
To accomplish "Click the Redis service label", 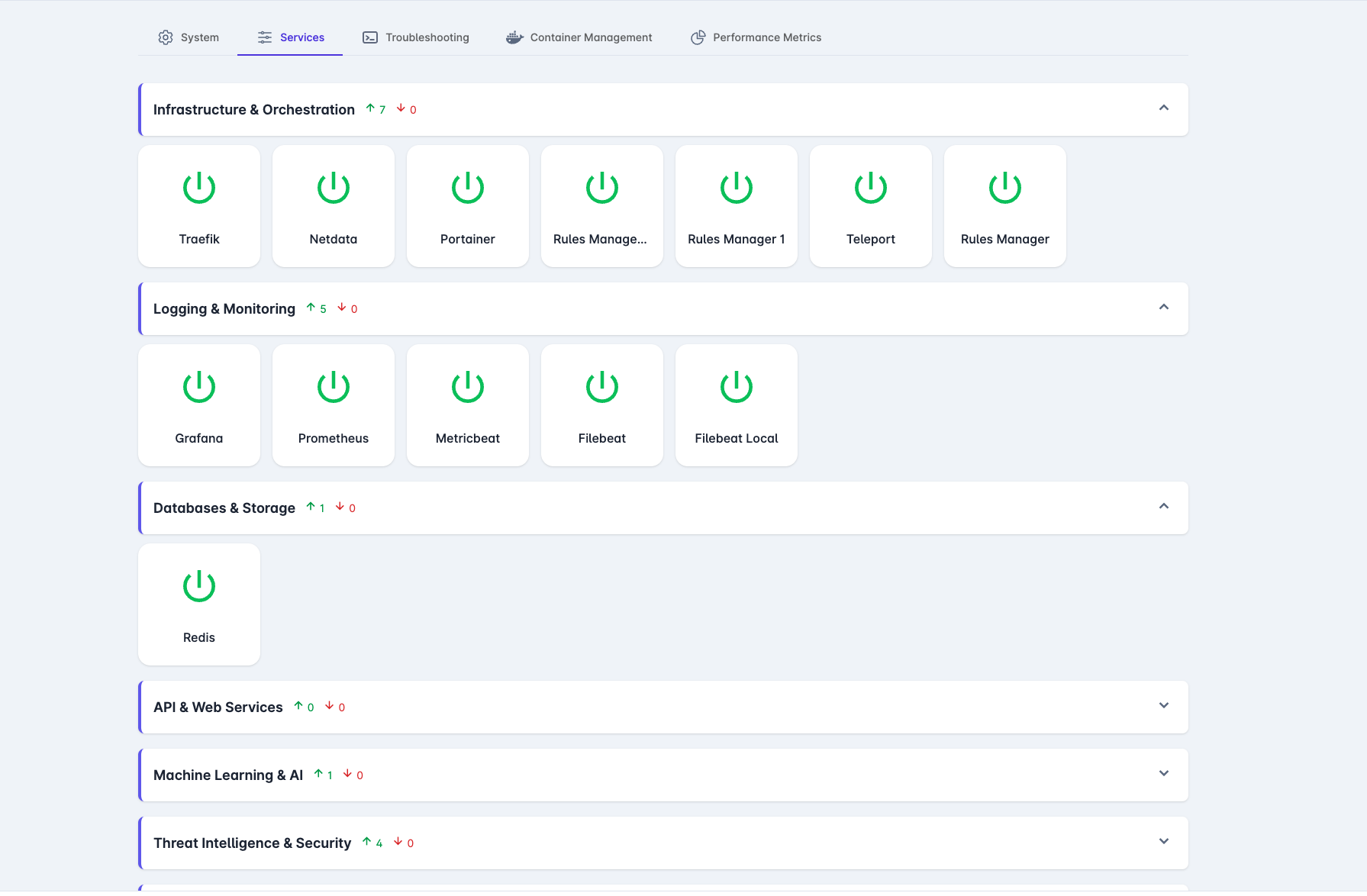I will pos(199,637).
